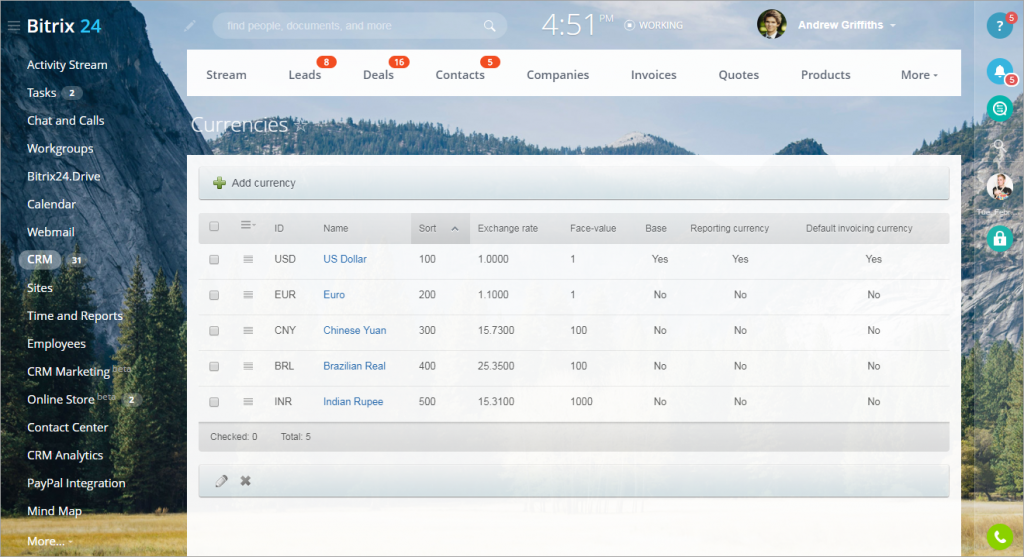Open the Invoices tab

653,75
